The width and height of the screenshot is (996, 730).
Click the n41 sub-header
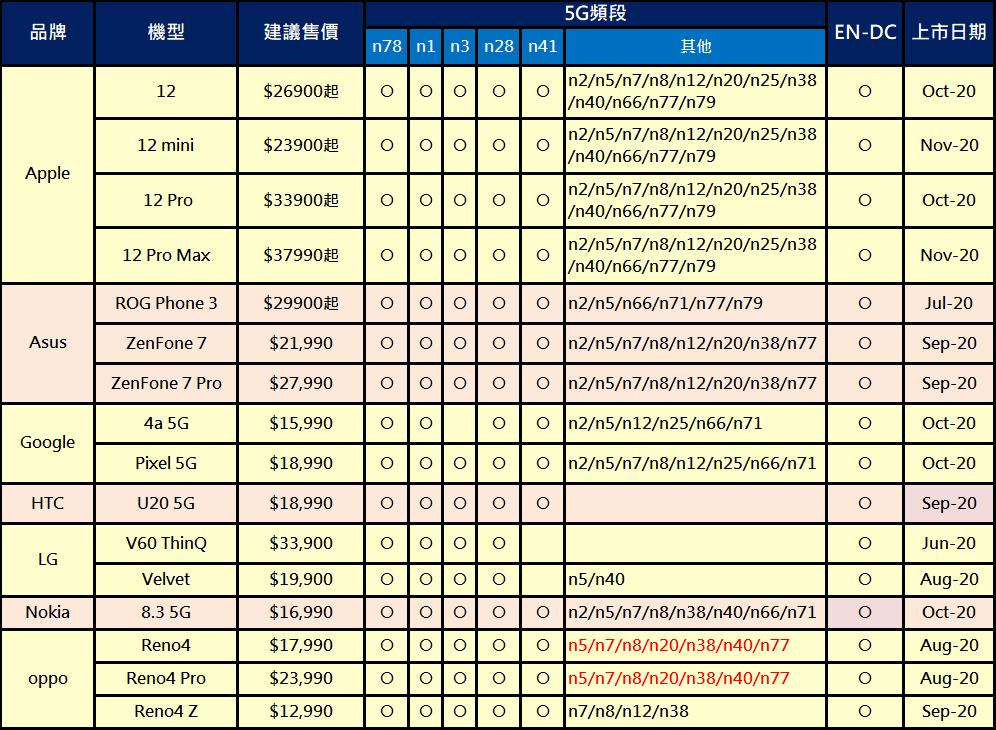click(542, 47)
